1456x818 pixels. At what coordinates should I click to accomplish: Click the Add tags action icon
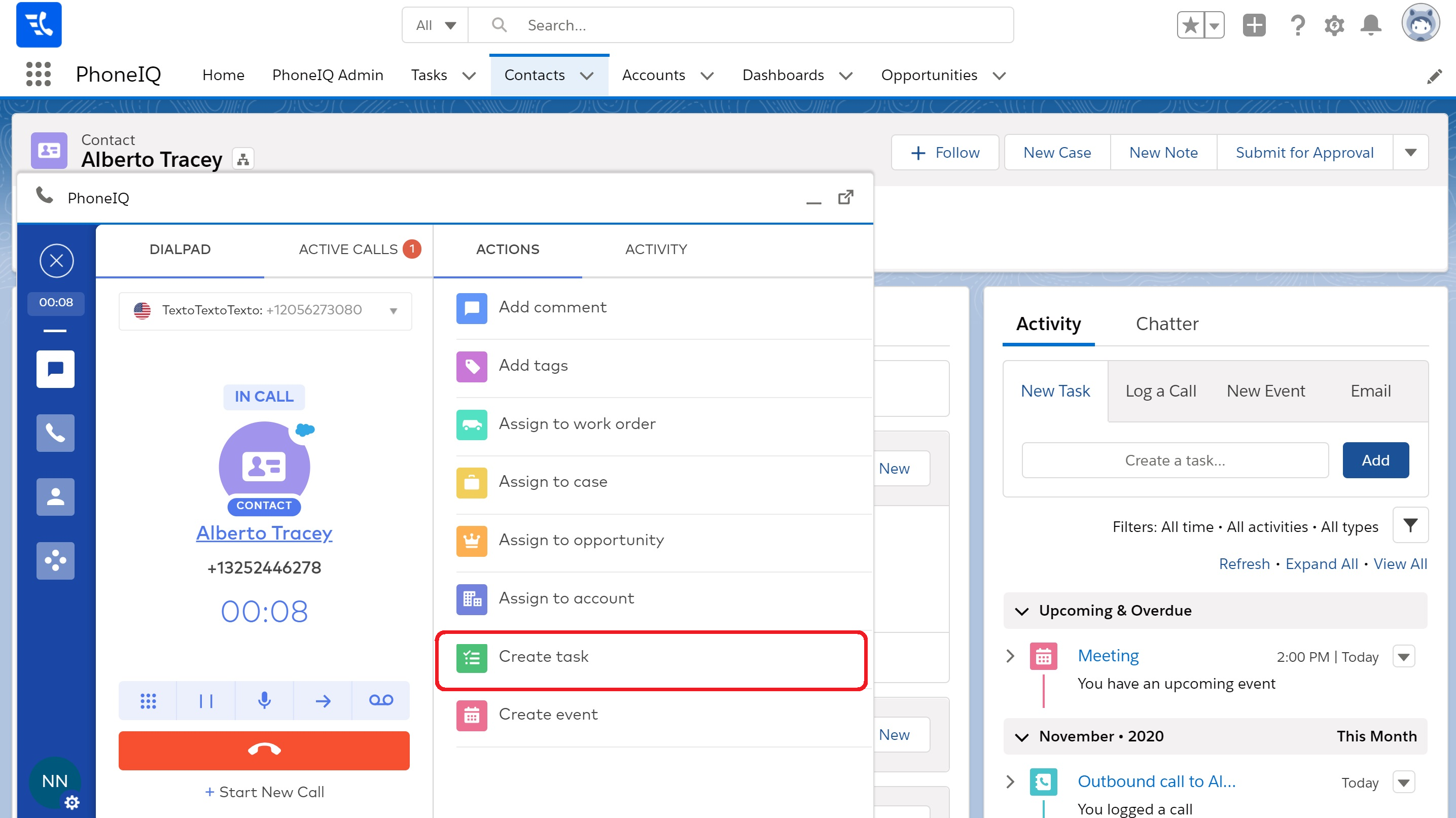coord(472,366)
